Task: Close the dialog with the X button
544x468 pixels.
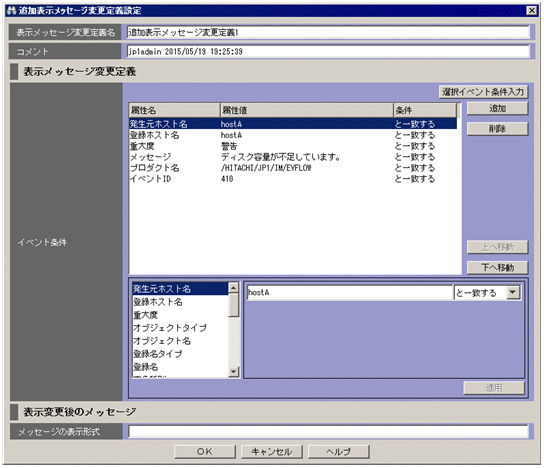Action: 531,10
